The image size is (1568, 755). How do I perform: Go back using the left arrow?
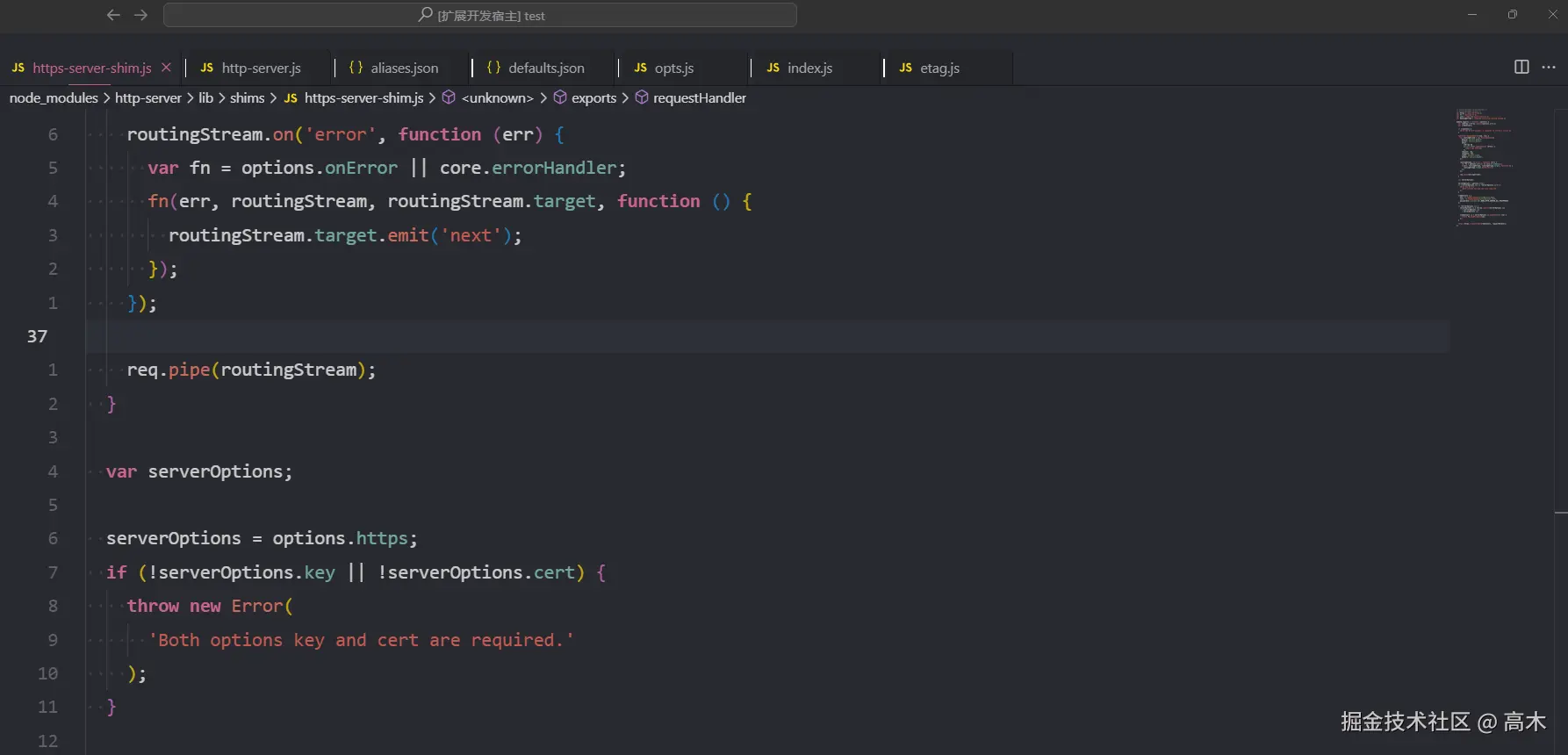tap(113, 15)
